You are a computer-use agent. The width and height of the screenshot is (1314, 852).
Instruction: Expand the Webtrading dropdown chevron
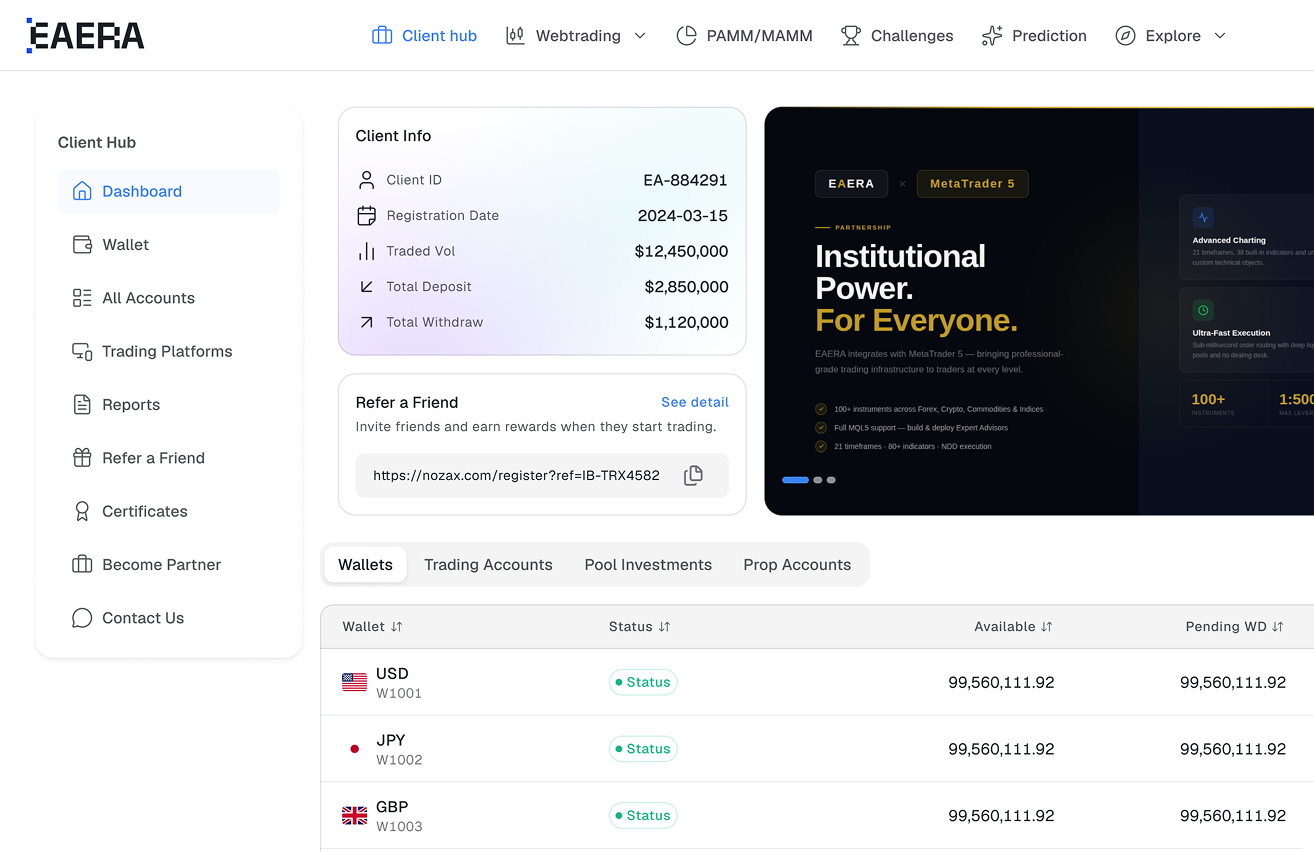pyautogui.click(x=640, y=36)
